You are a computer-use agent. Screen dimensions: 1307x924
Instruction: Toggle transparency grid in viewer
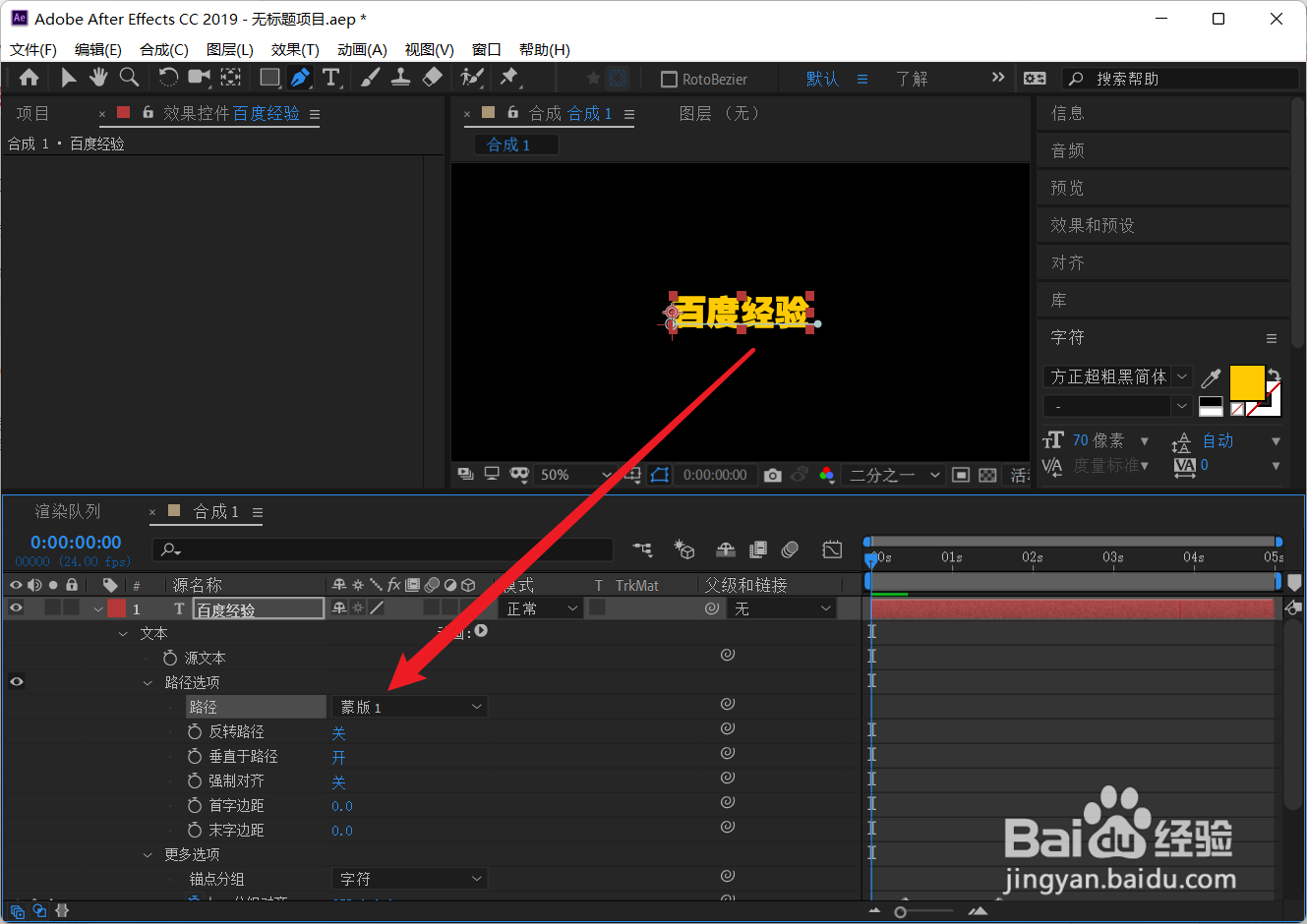[988, 475]
